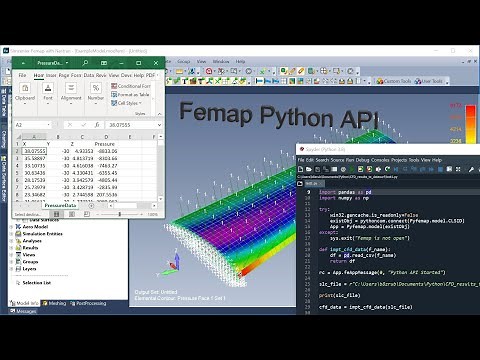Expand the Excel formula bar chevron
Screen dimensions: 480x360
159,125
